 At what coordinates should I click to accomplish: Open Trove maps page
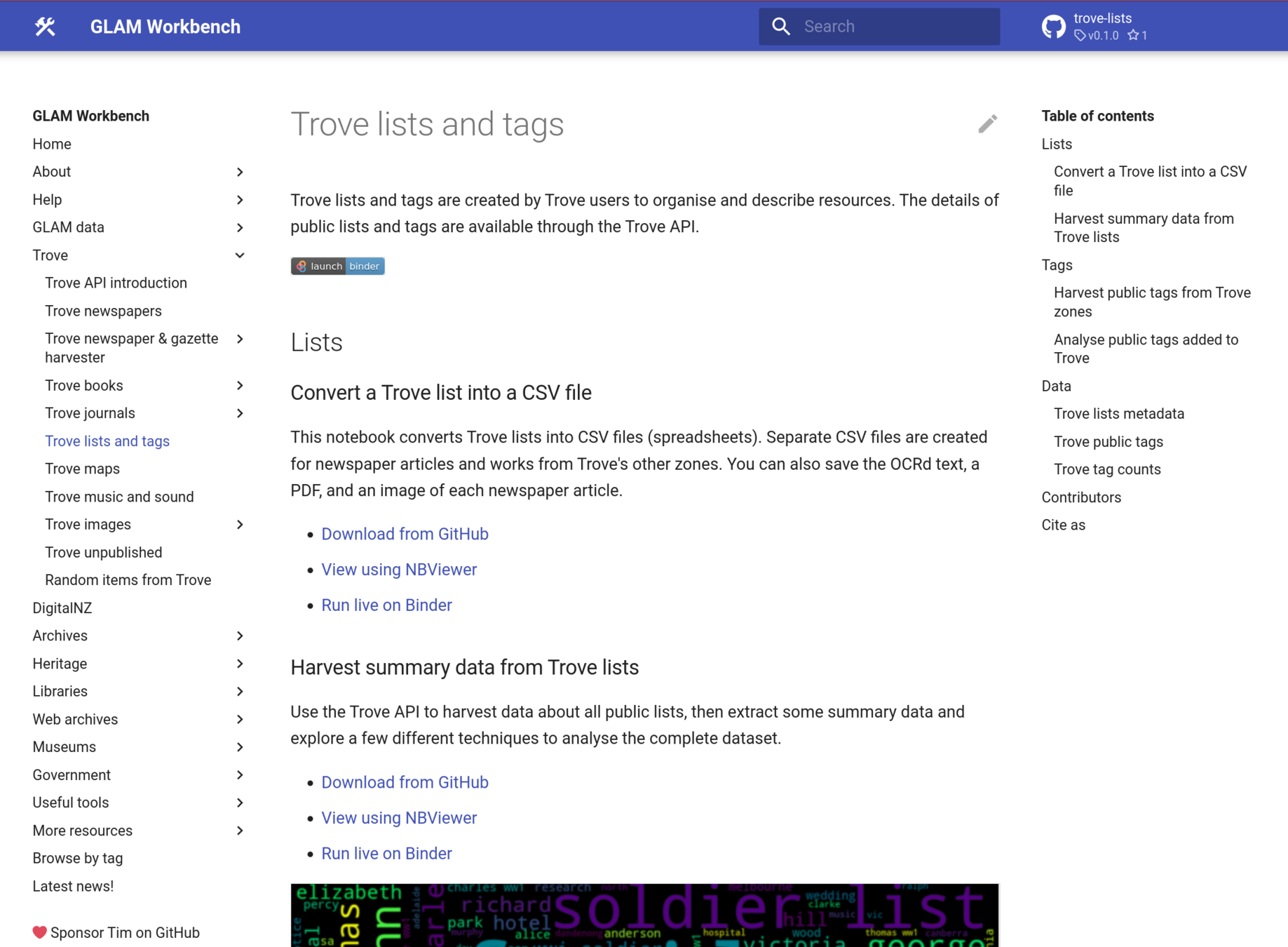82,469
